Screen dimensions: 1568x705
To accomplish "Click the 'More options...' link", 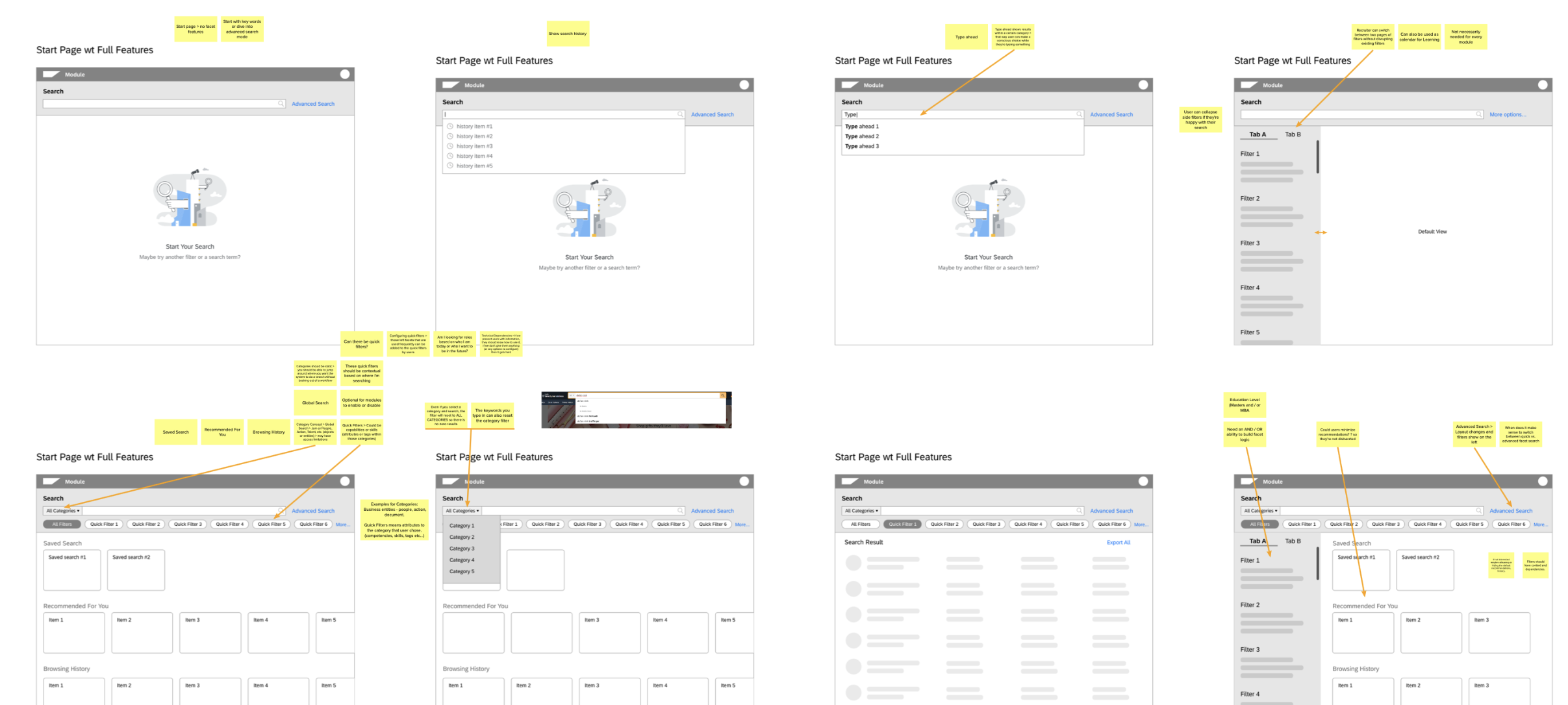I will [1507, 114].
